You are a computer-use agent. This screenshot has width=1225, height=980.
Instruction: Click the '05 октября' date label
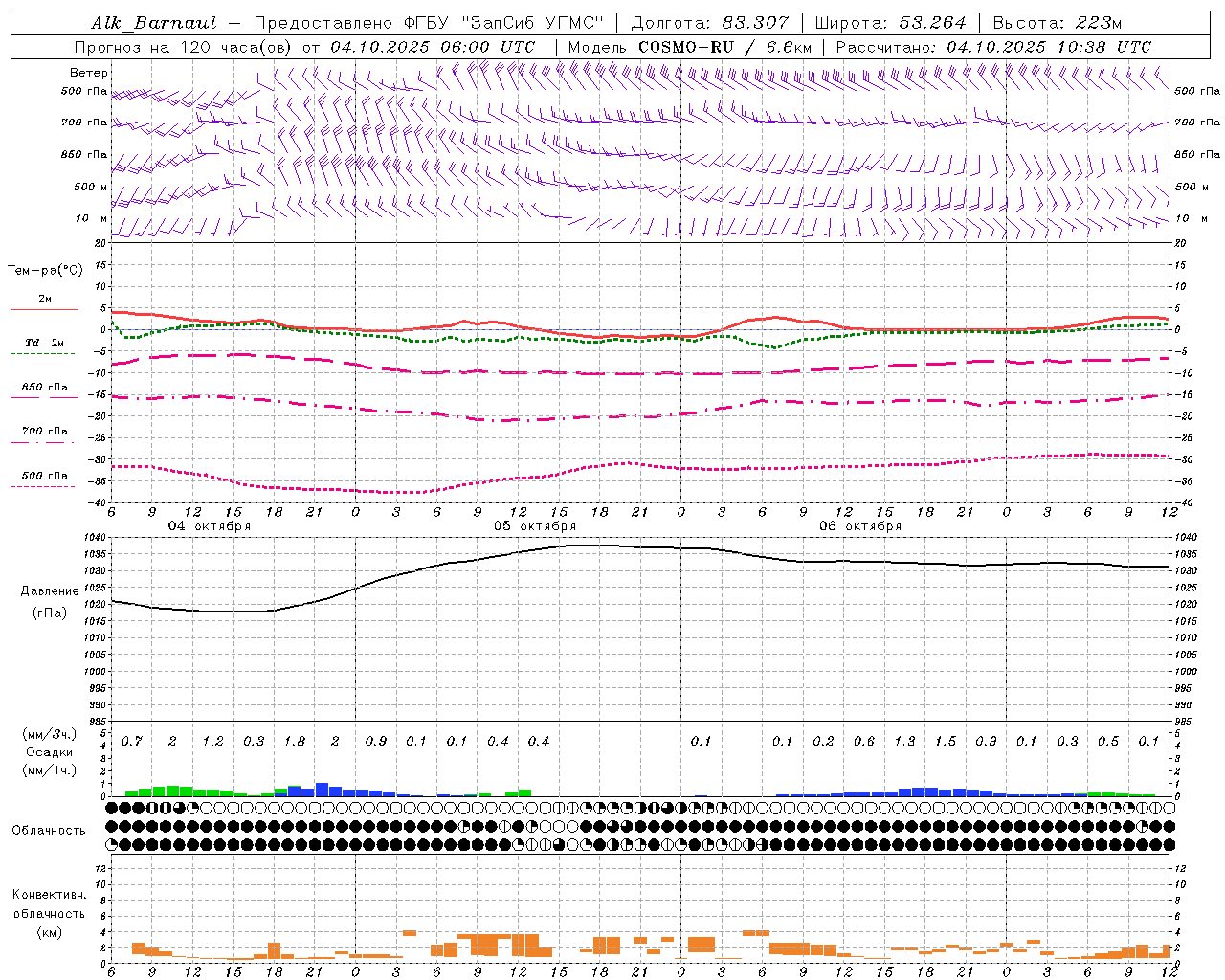(535, 526)
